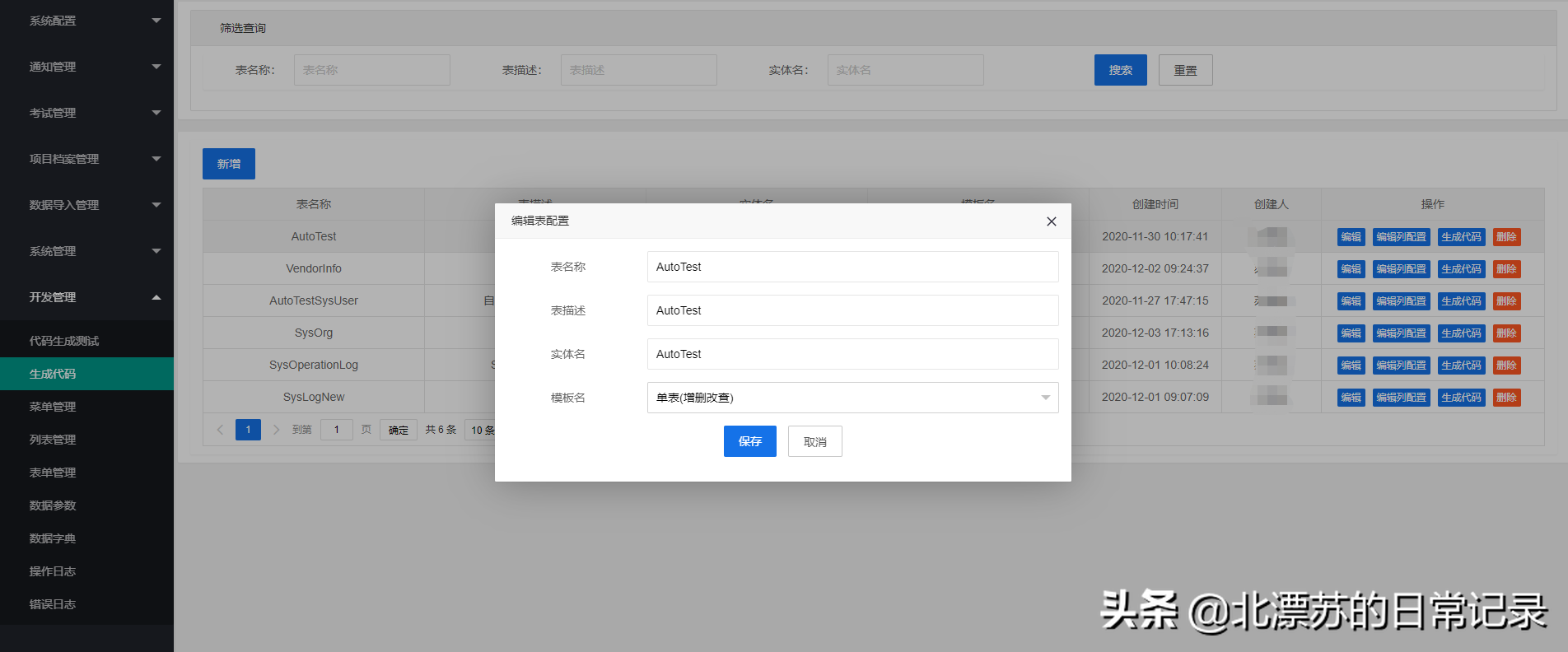Image resolution: width=1568 pixels, height=652 pixels.
Task: Open 代码生成测试 in the sidebar
Action: coord(86,341)
